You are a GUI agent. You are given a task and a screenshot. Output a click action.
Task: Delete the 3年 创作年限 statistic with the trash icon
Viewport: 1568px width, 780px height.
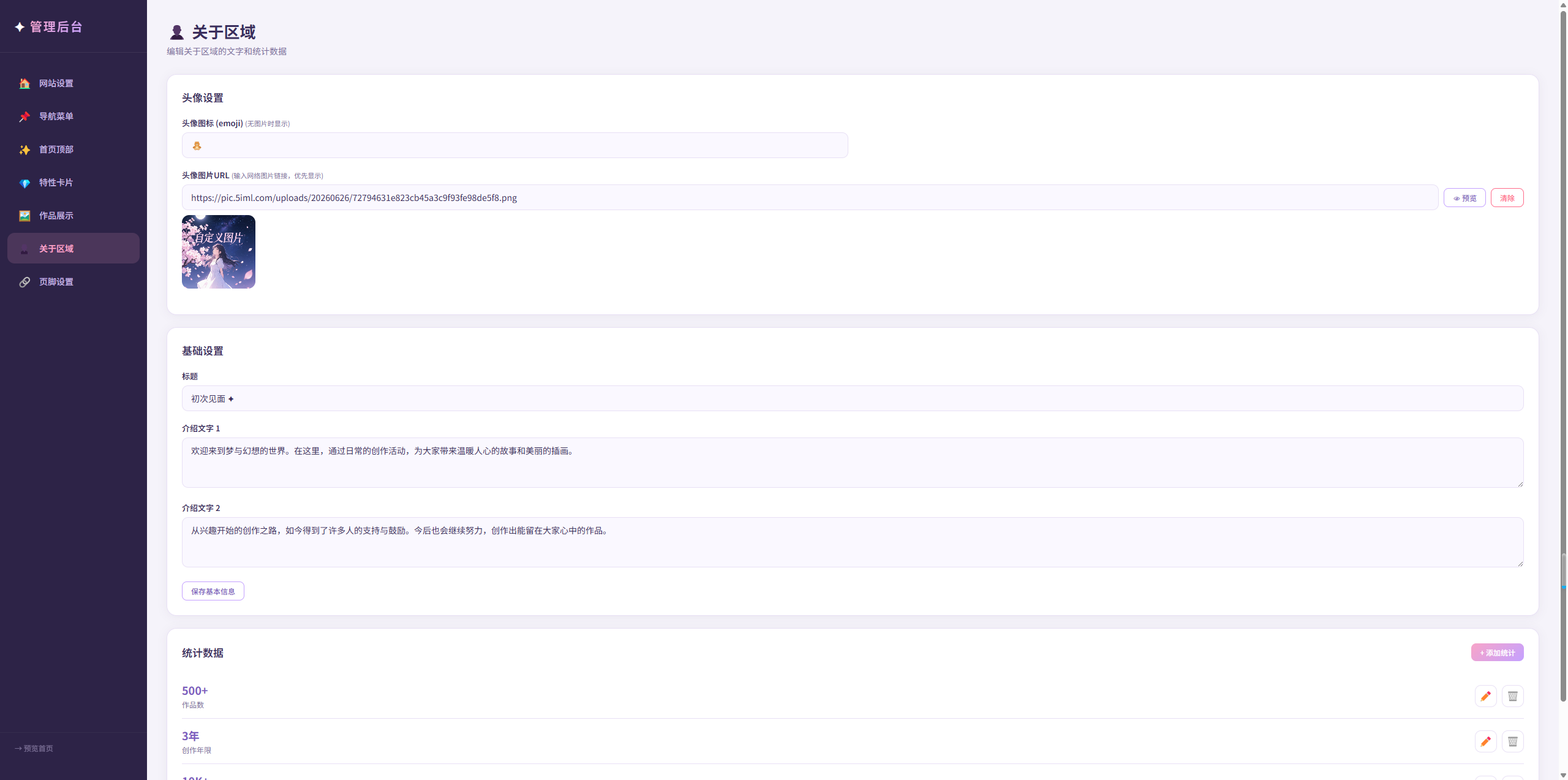(1512, 741)
